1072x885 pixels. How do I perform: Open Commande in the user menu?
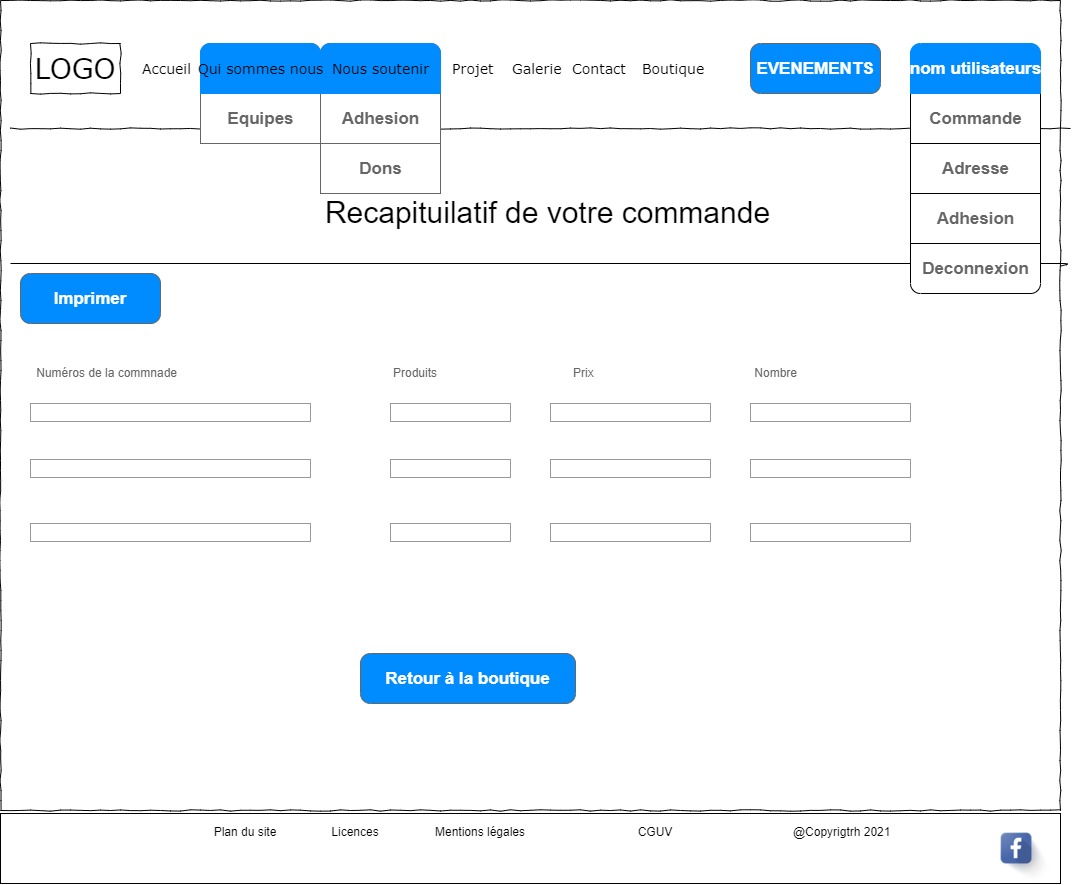(x=975, y=119)
